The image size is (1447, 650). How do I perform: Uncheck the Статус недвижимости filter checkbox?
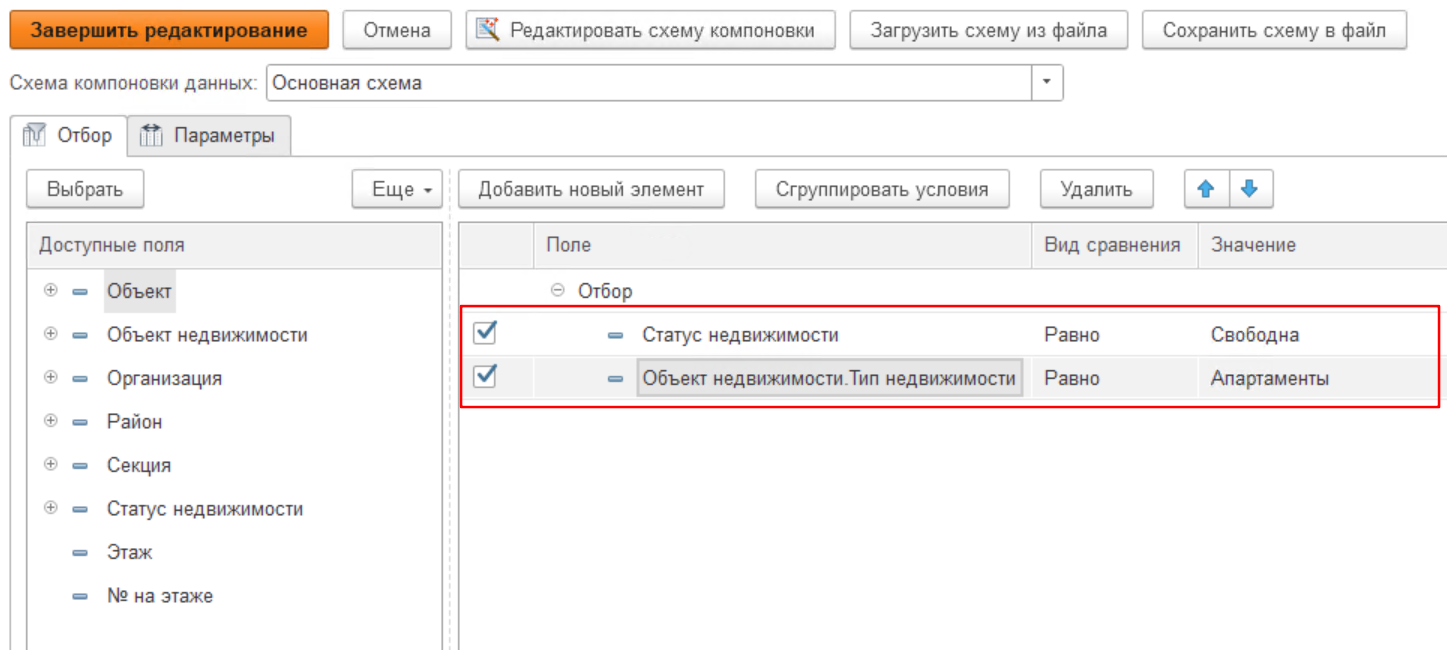click(x=485, y=334)
